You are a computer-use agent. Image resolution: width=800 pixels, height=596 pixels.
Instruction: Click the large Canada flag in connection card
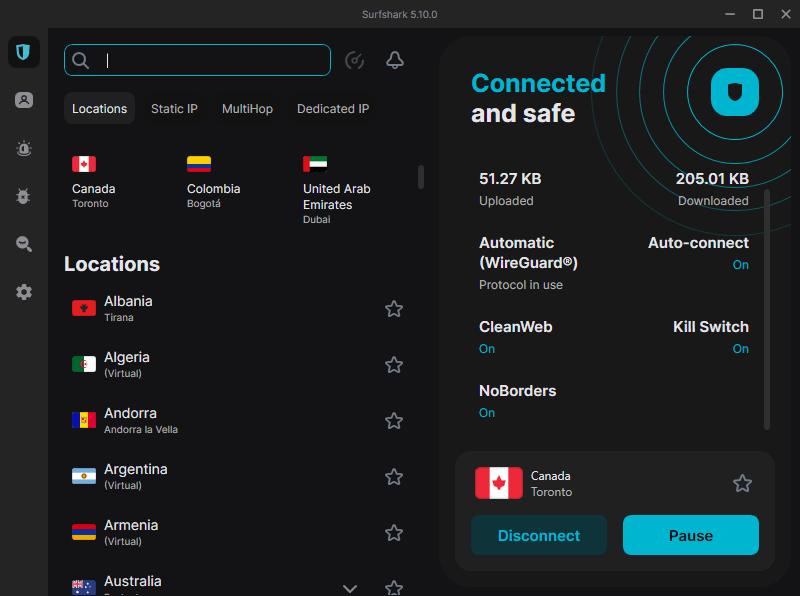498,483
